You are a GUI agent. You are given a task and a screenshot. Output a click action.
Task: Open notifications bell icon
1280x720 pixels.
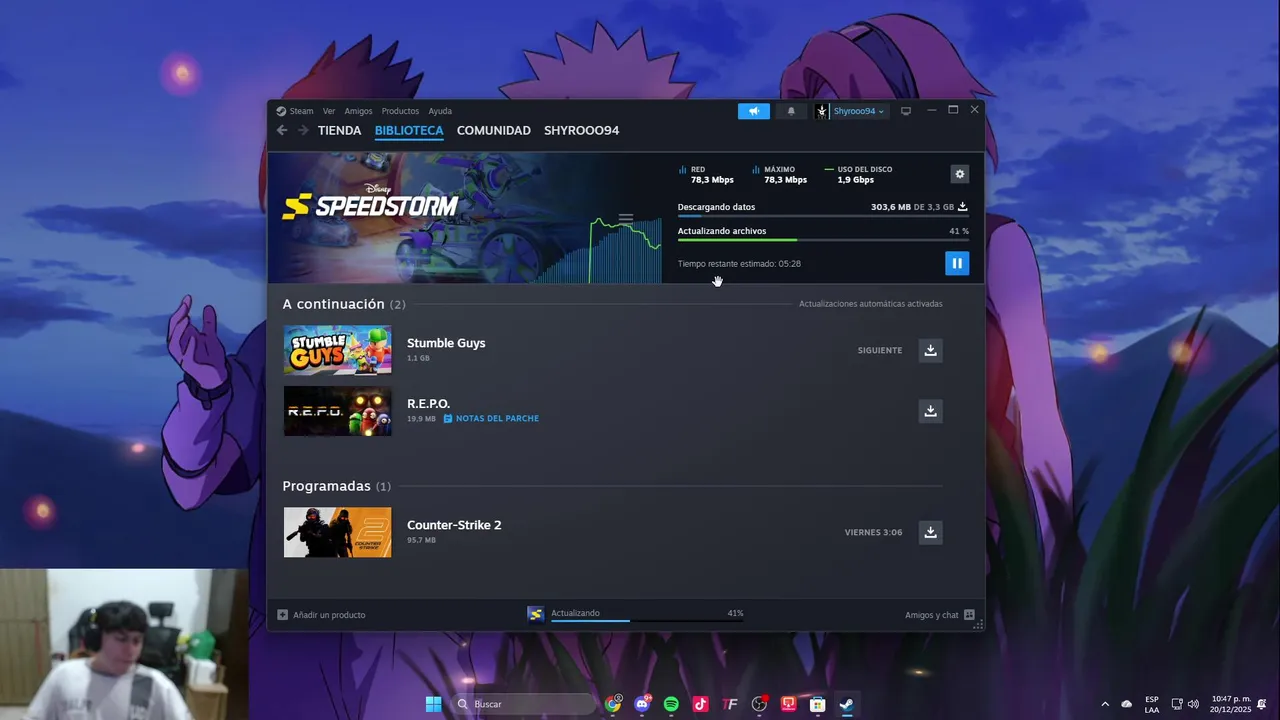click(791, 111)
